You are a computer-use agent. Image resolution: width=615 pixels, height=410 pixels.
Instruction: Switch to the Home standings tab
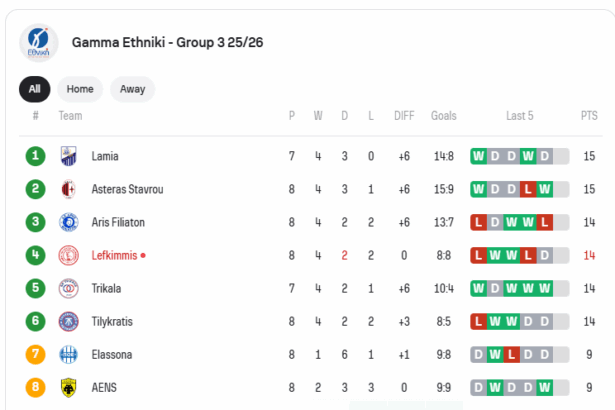tap(80, 89)
